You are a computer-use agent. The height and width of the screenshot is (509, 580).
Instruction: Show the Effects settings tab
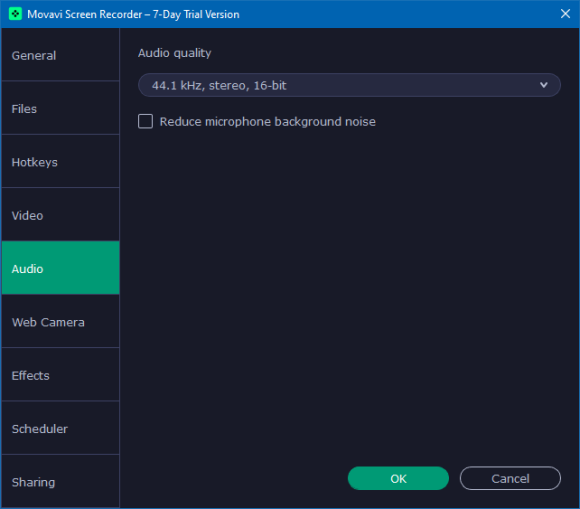[x=61, y=374]
